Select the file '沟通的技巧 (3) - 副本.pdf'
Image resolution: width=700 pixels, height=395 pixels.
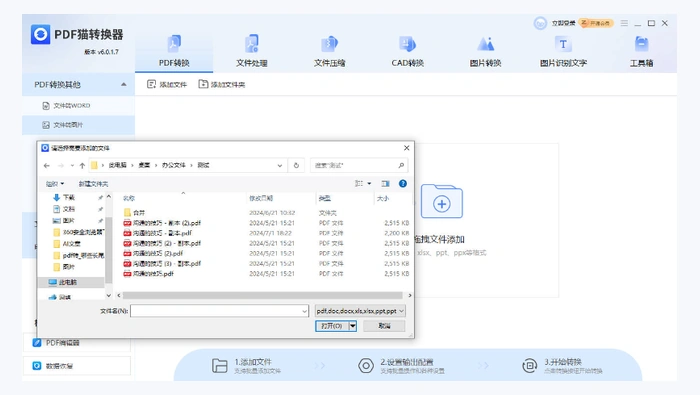pos(162,264)
